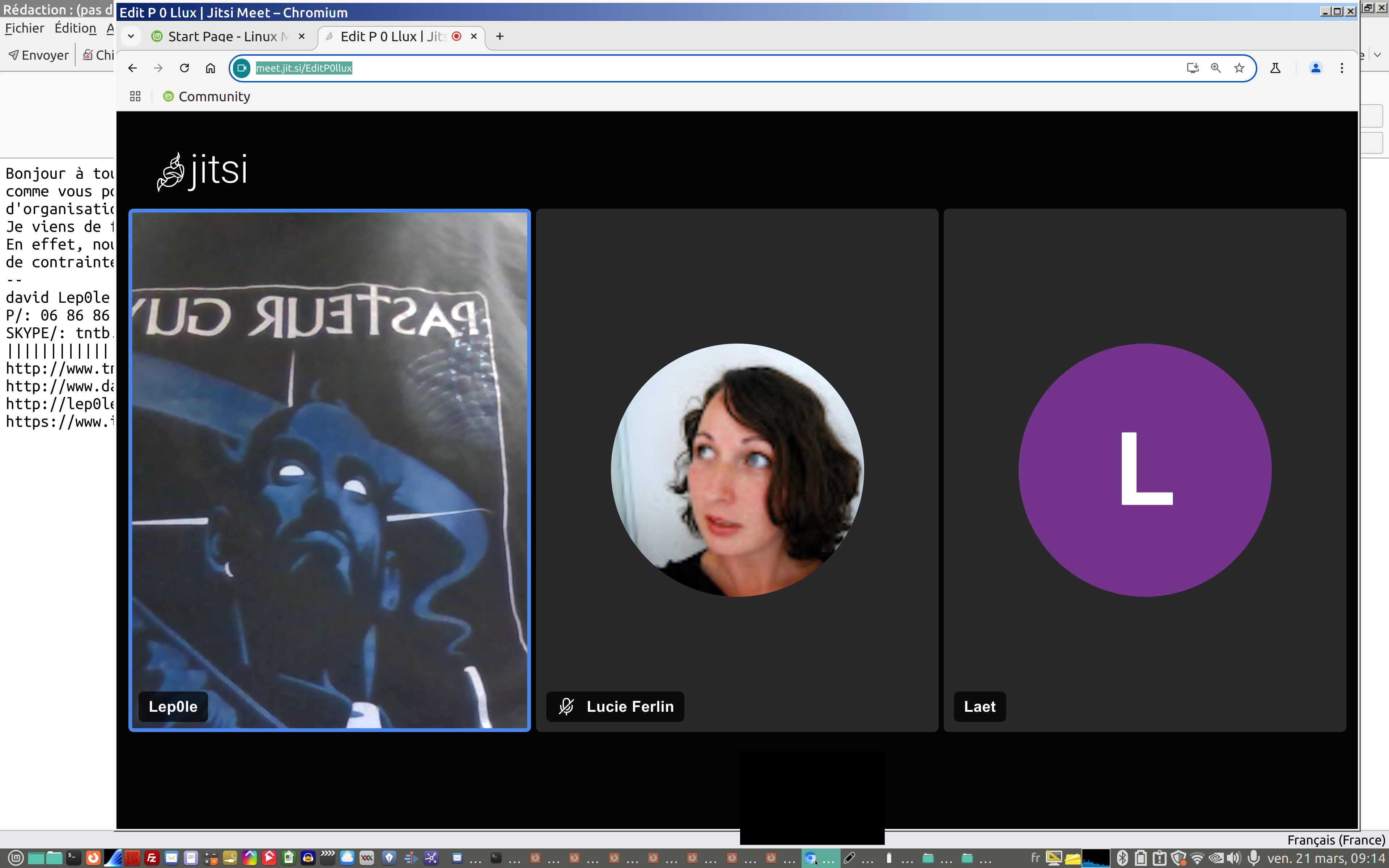Click the Envoyer send button

tap(39, 55)
